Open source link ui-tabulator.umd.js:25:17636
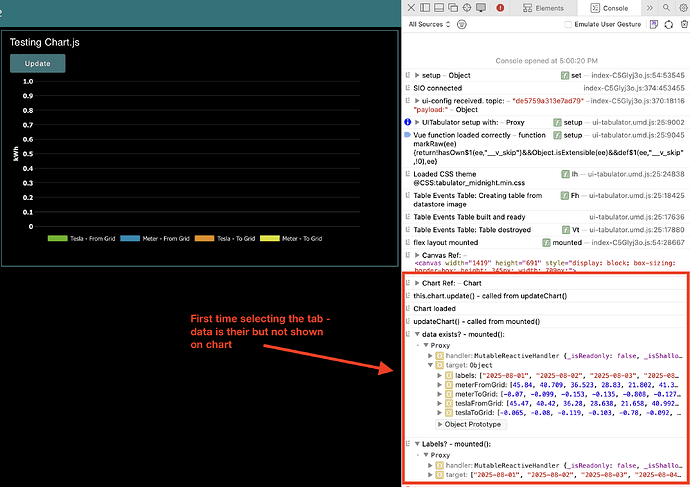 (637, 217)
